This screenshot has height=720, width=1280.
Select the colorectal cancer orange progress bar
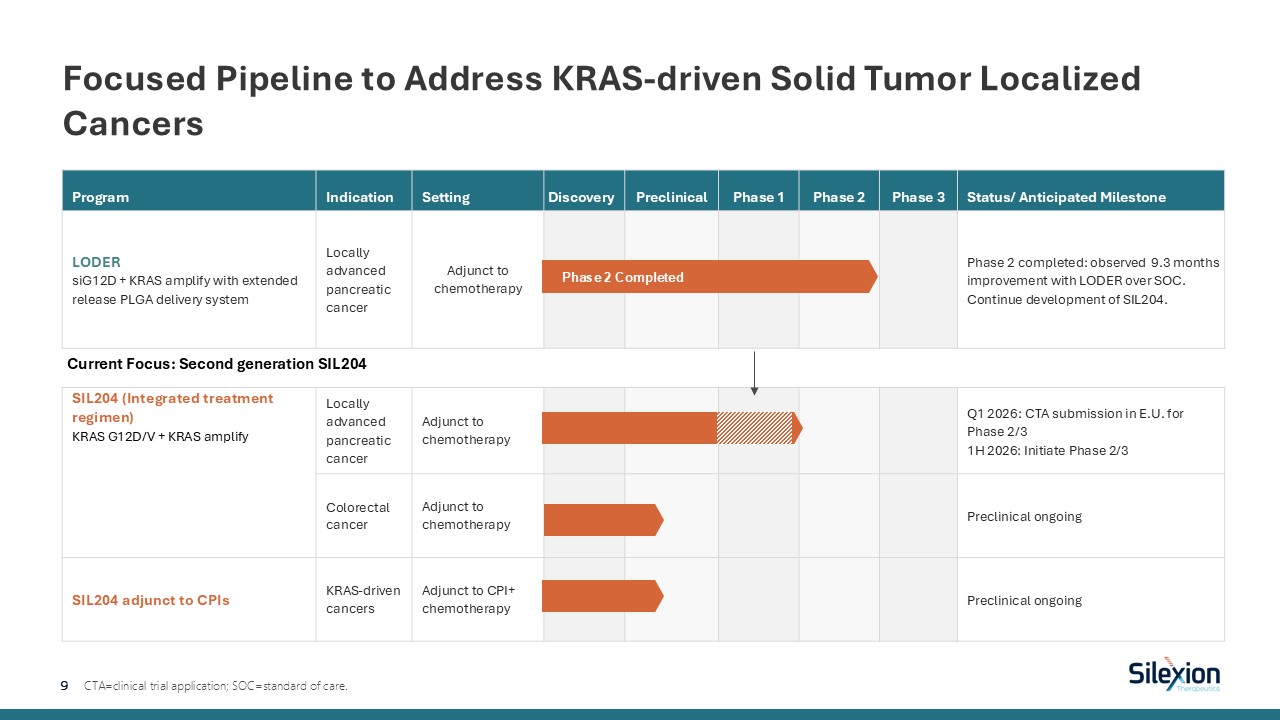pyautogui.click(x=602, y=520)
